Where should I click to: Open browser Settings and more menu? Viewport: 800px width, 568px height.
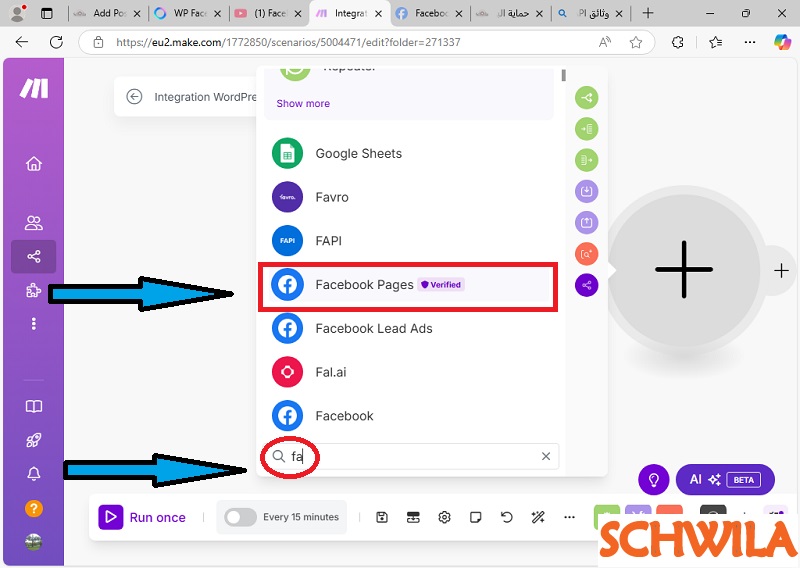[749, 42]
